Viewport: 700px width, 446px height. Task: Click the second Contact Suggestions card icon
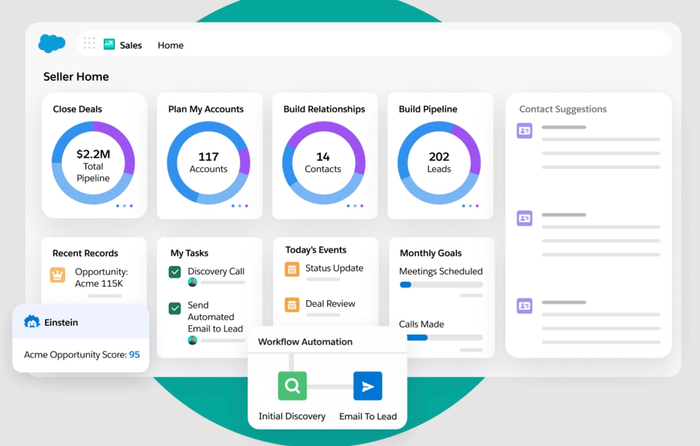pos(525,218)
